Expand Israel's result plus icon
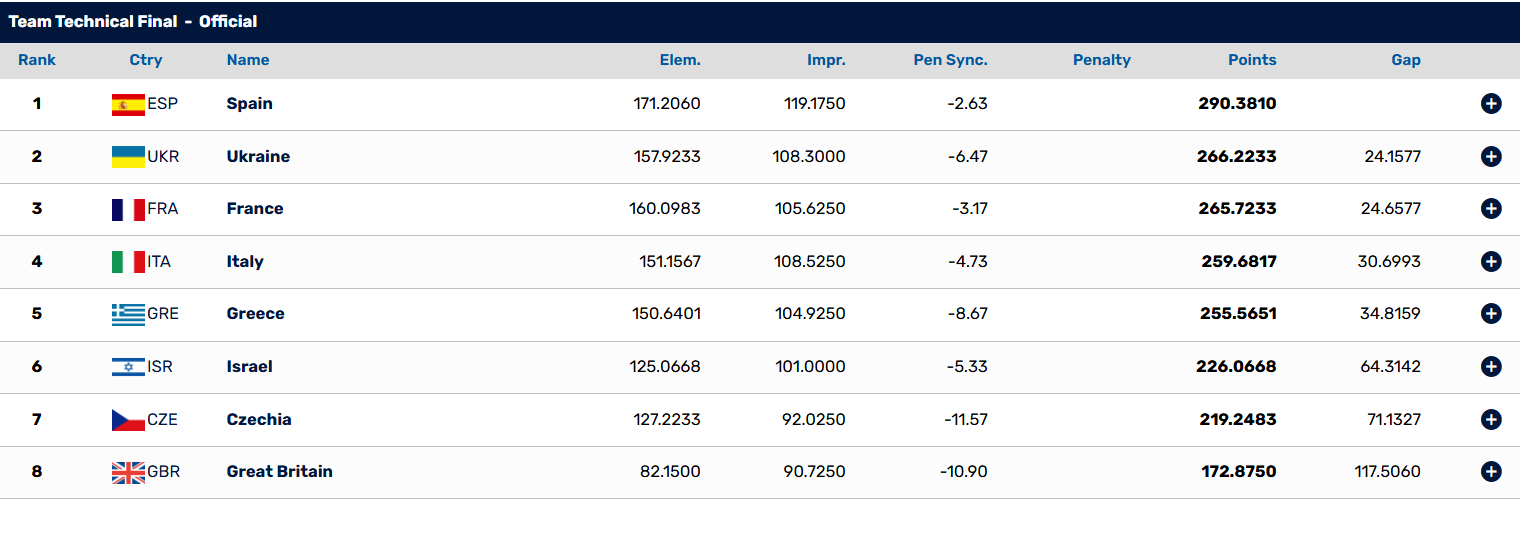Image resolution: width=1537 pixels, height=544 pixels. 1491,367
